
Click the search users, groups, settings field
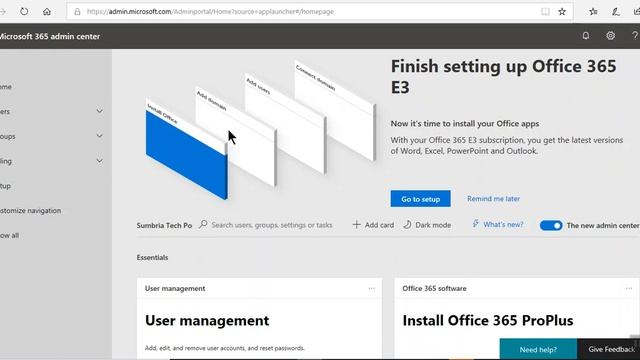[271, 225]
